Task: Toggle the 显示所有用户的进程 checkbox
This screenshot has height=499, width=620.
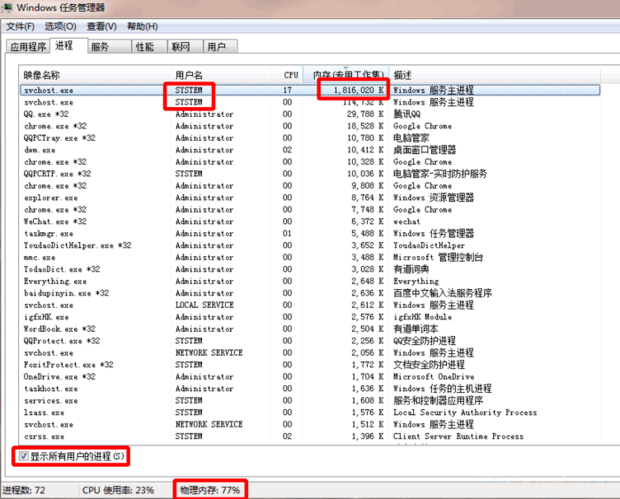Action: (x=23, y=456)
